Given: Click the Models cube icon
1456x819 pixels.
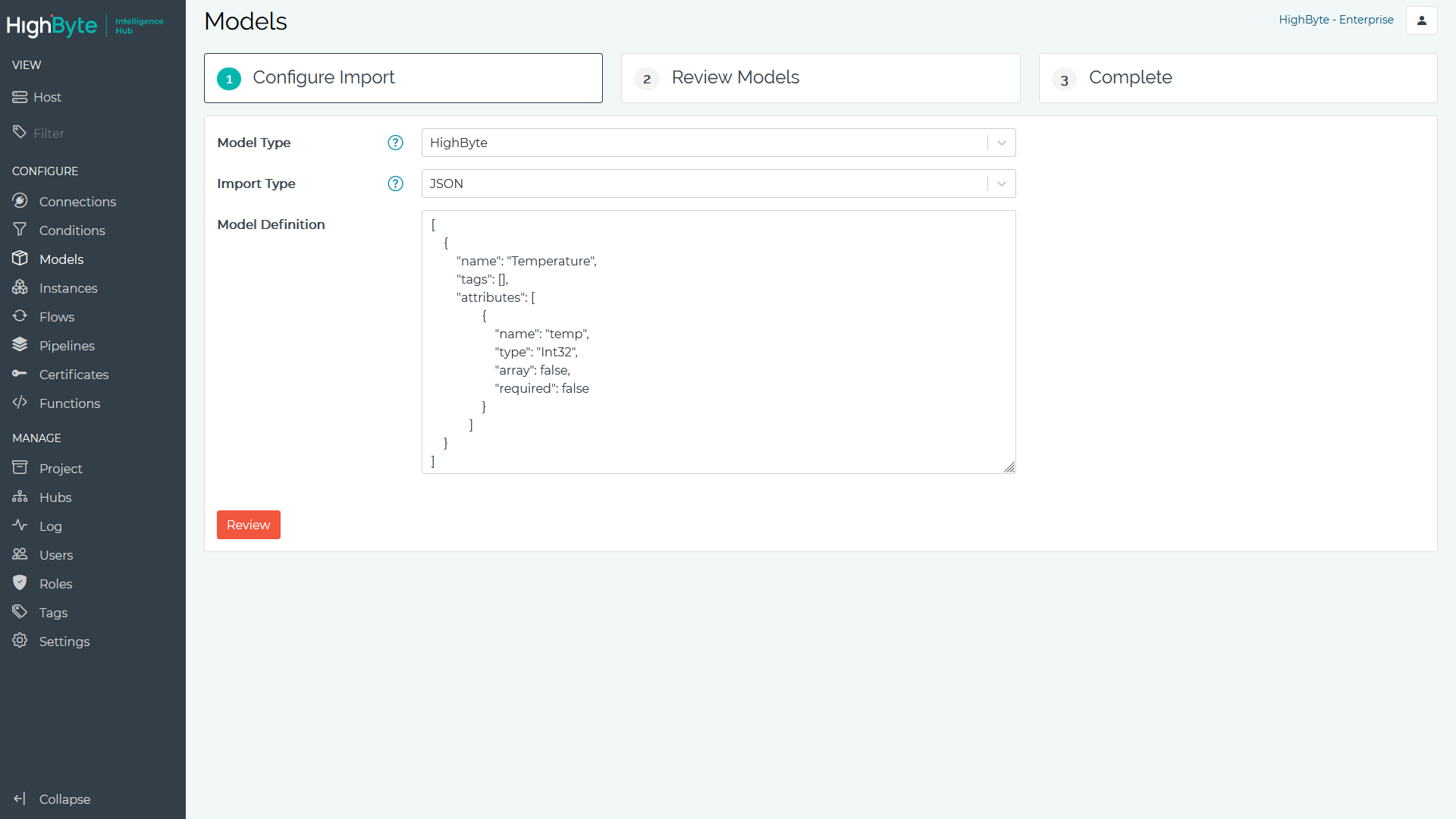Looking at the screenshot, I should (20, 258).
